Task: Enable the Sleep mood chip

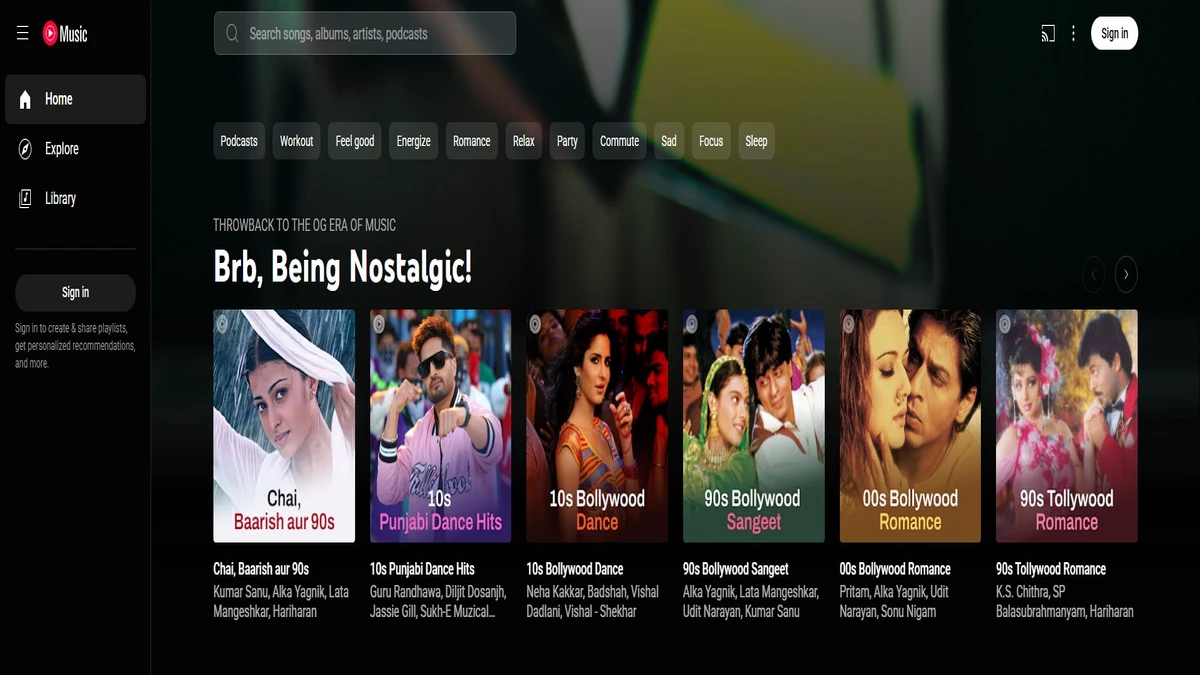Action: pyautogui.click(x=756, y=141)
